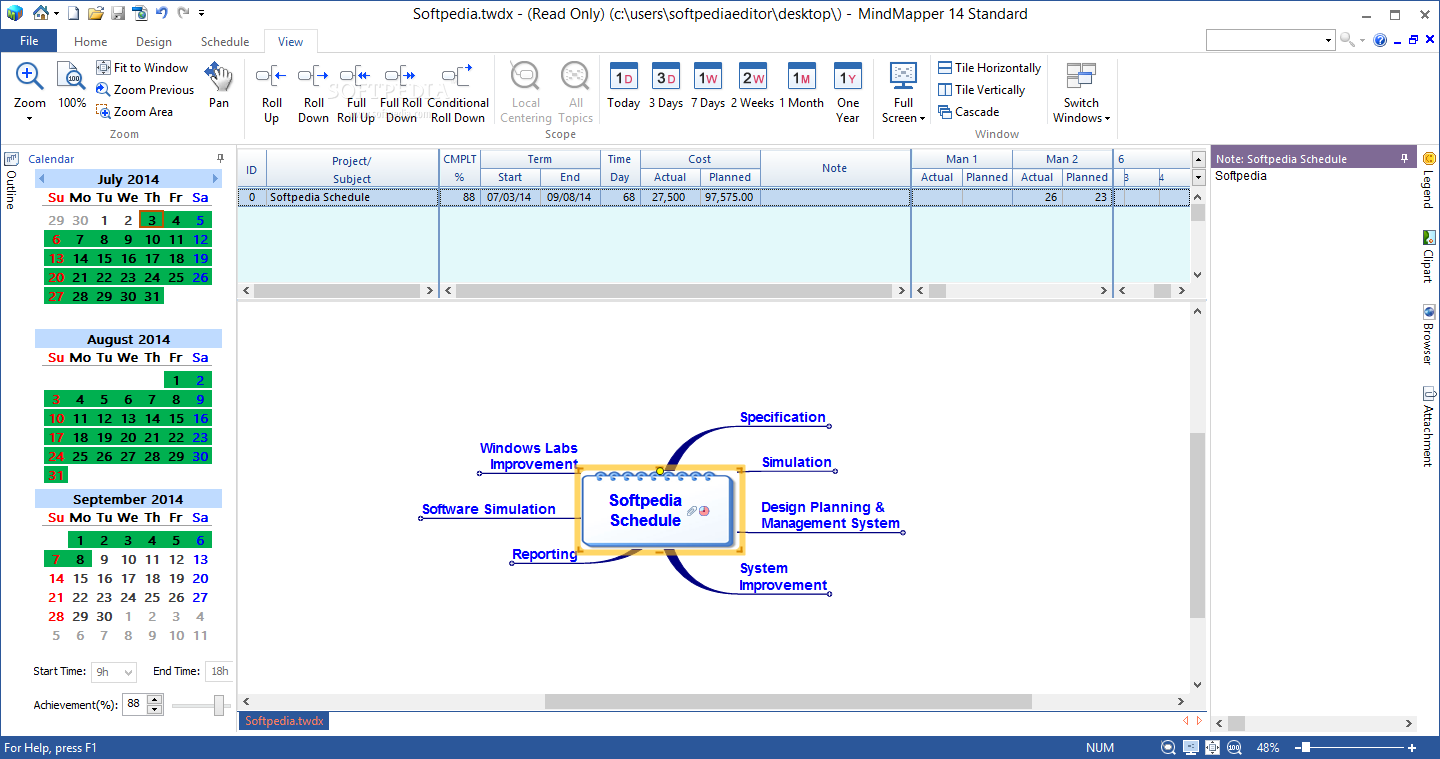The image size is (1440, 759).
Task: Increase Achievement percent with up arrow
Action: pyautogui.click(x=154, y=700)
